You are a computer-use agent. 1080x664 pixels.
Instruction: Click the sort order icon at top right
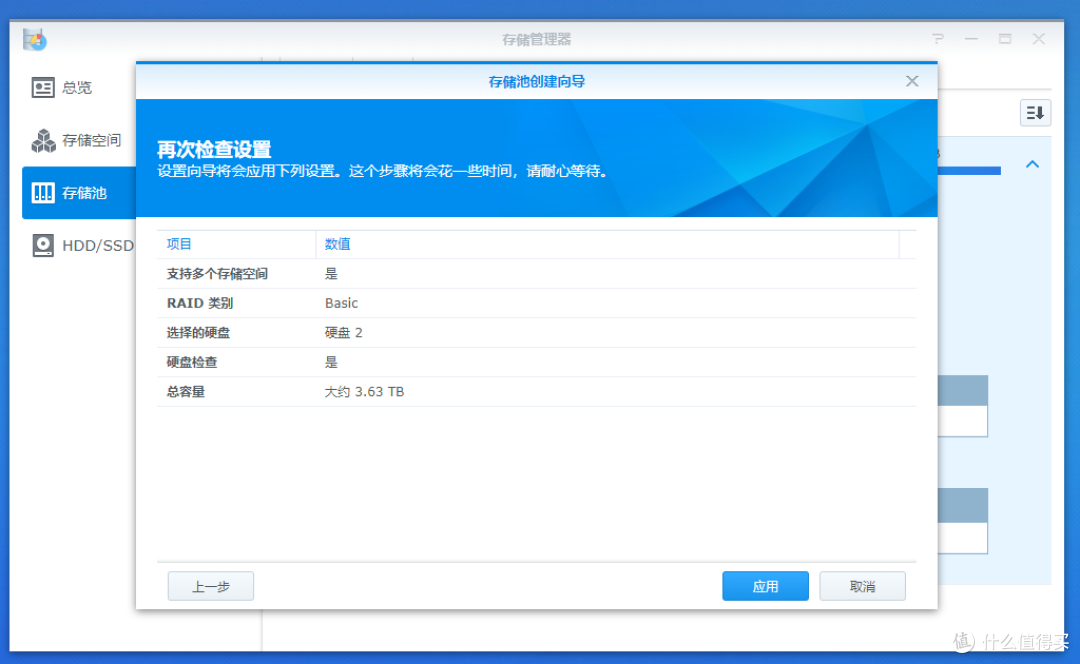(x=1035, y=113)
